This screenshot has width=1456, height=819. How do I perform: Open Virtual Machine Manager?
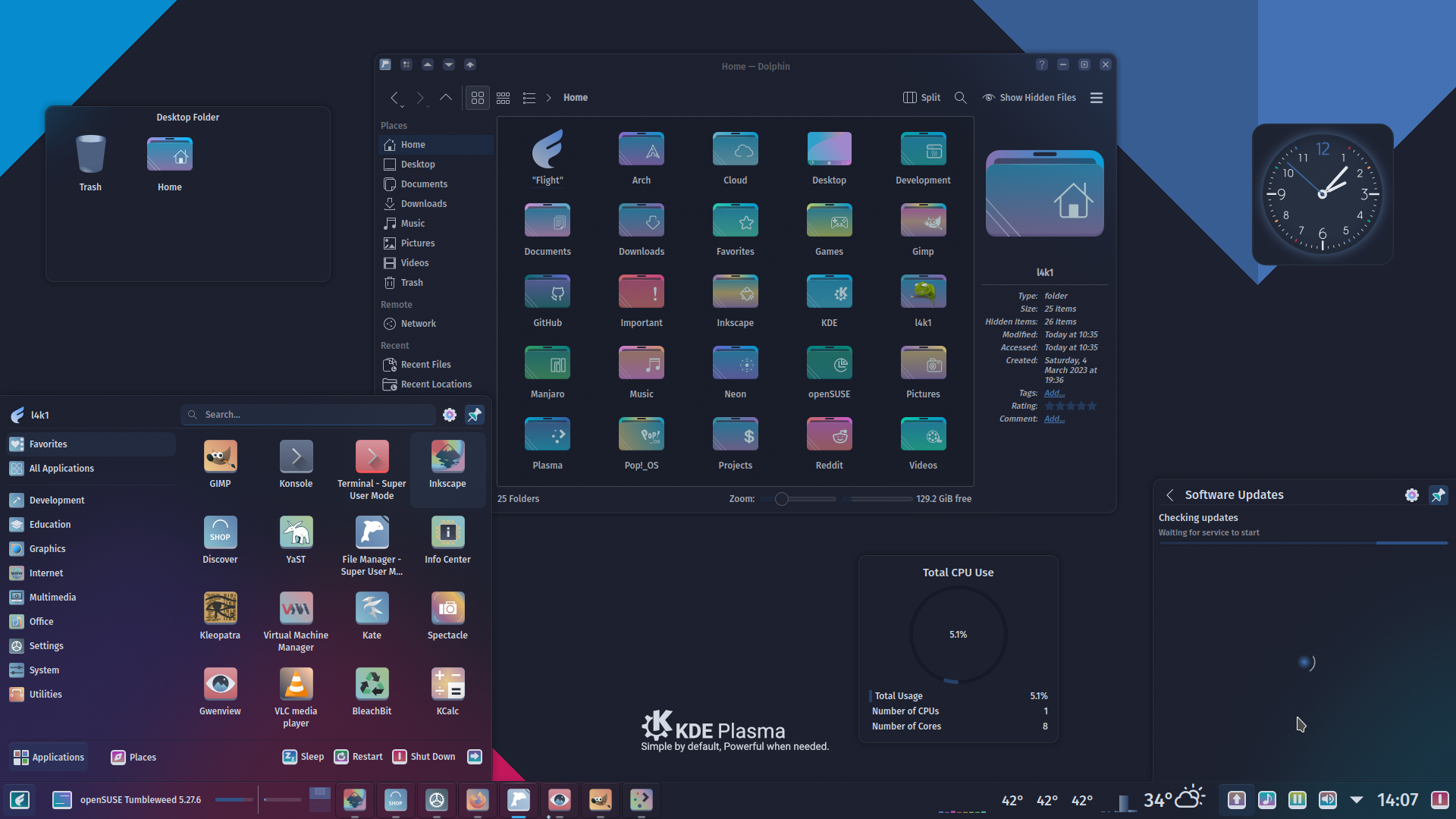[296, 608]
